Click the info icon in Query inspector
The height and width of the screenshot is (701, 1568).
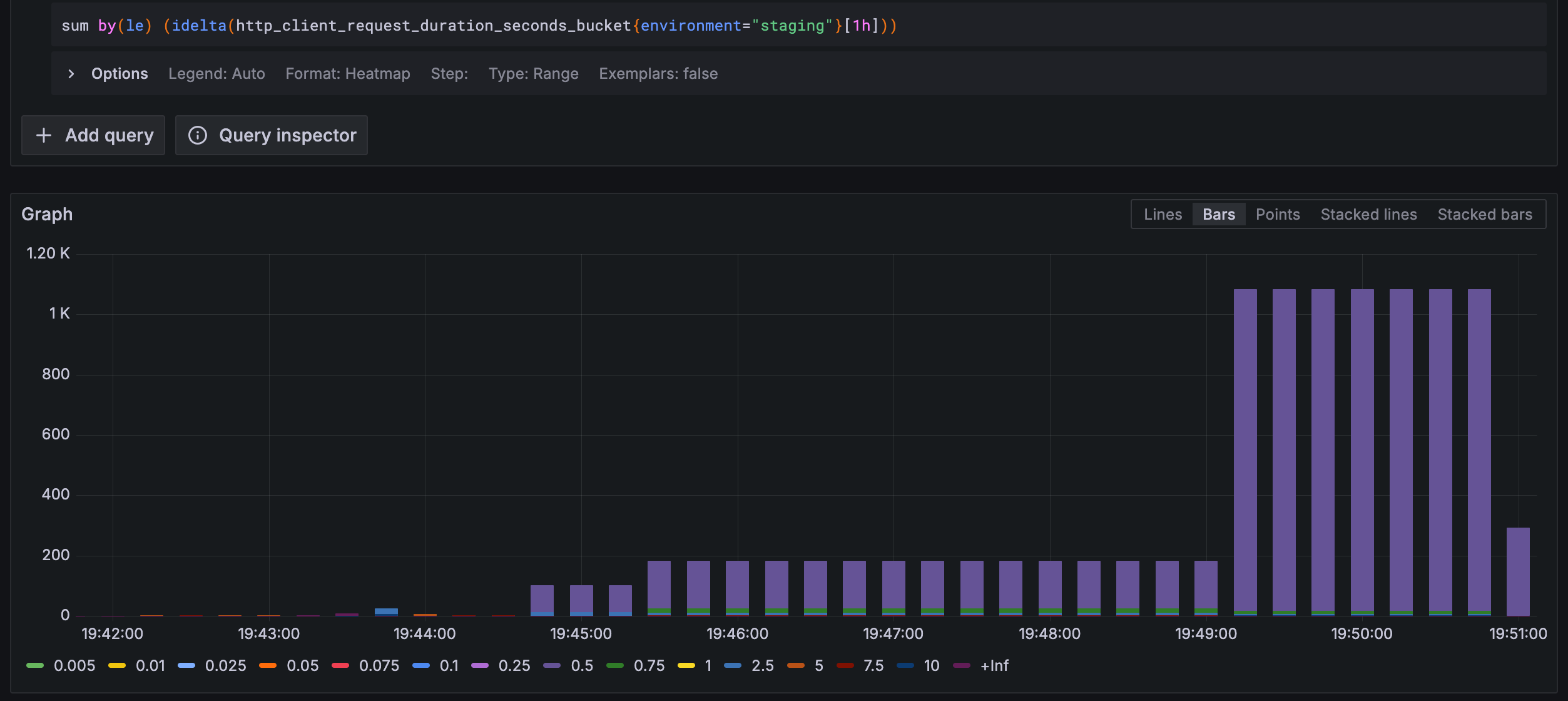(198, 135)
